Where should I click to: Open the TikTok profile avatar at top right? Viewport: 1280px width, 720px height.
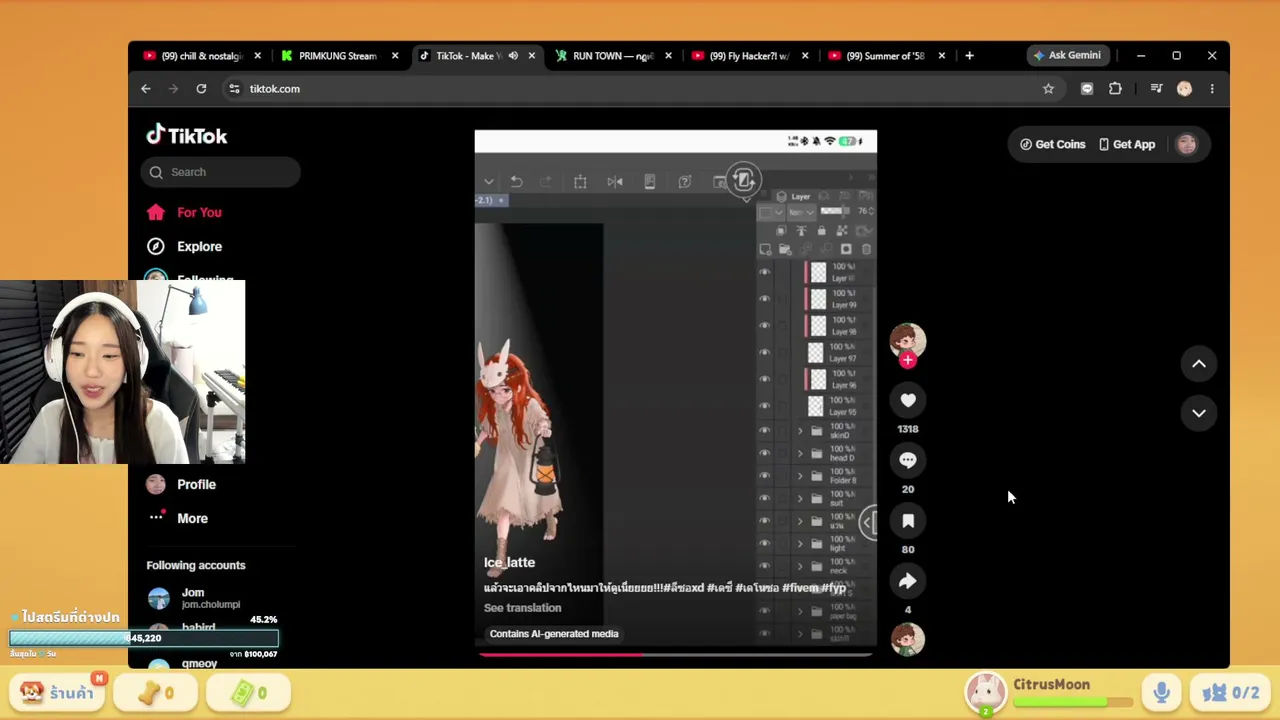click(1187, 144)
